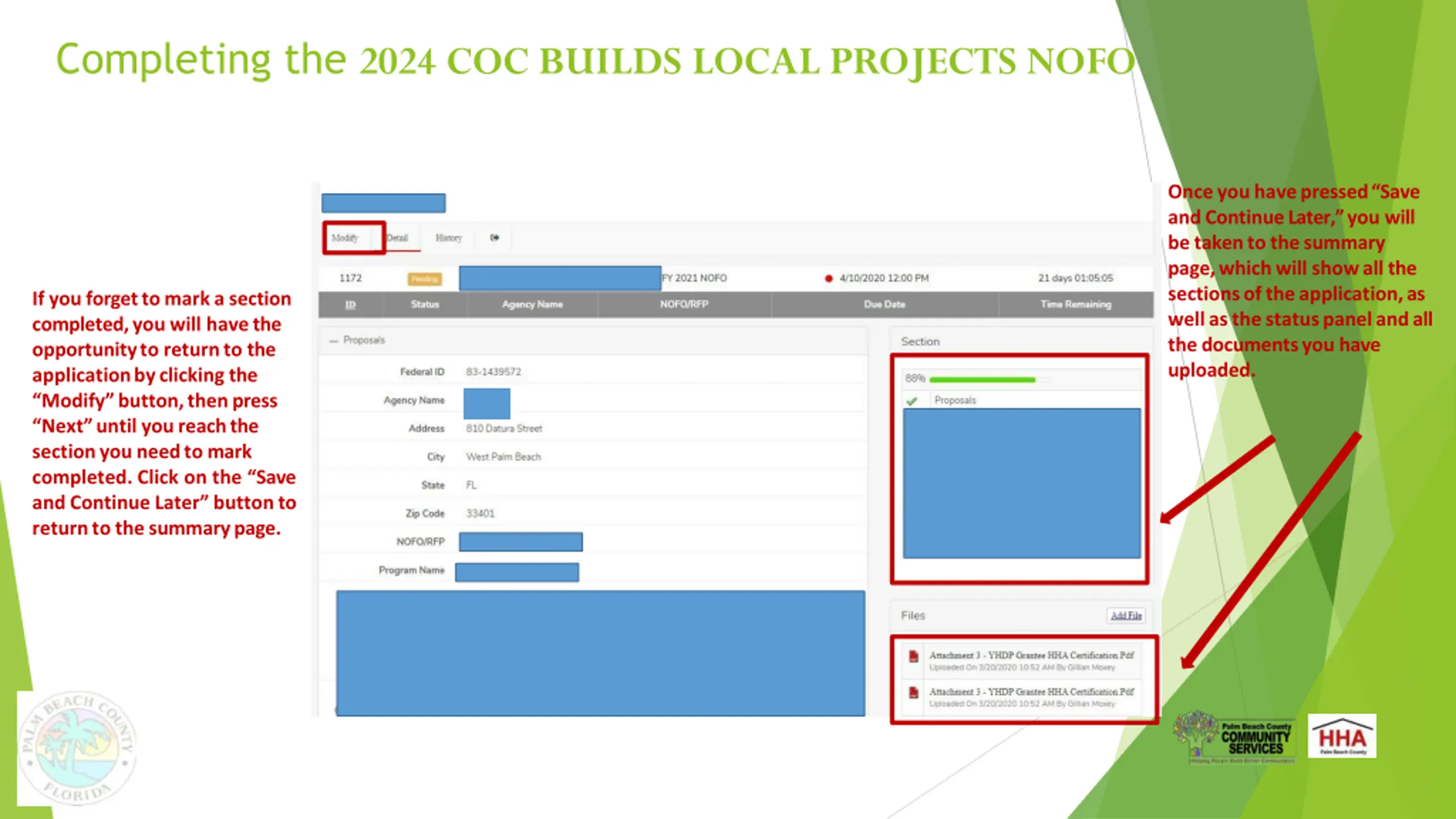
Task: Click Proposals entry in Section panel
Action: coord(955,400)
